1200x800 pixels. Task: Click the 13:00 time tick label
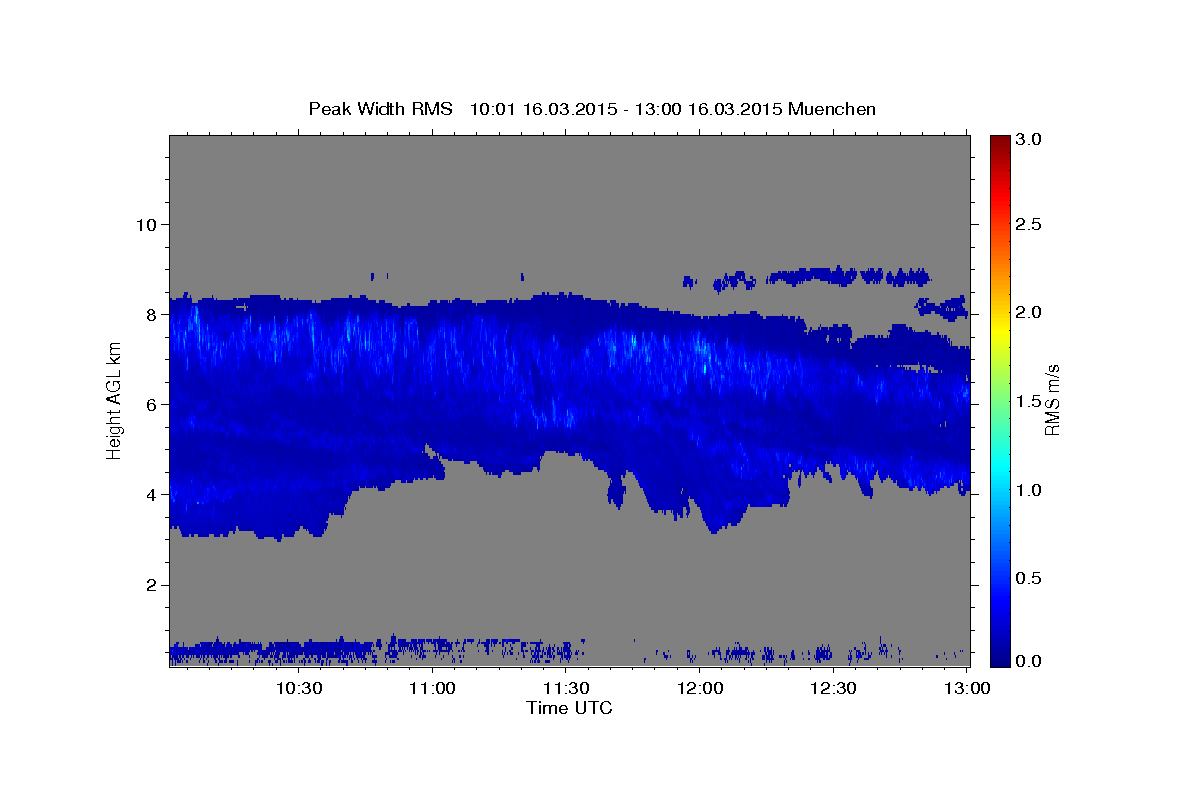point(967,688)
